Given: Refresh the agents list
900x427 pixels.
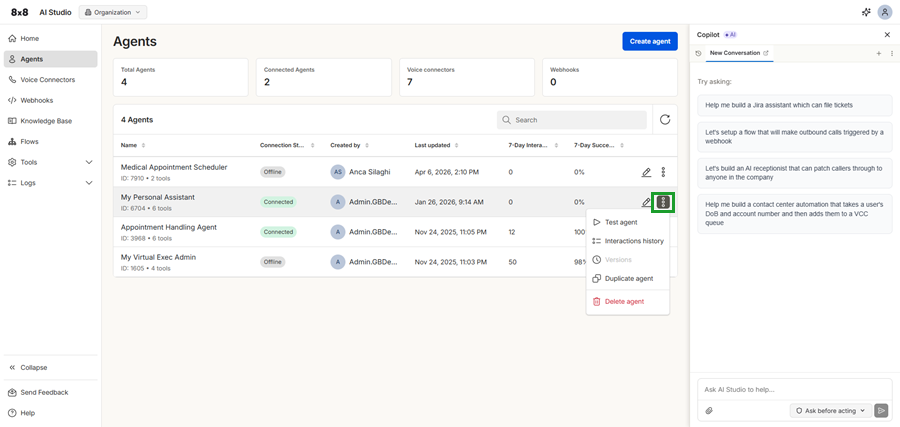Looking at the screenshot, I should click(665, 120).
